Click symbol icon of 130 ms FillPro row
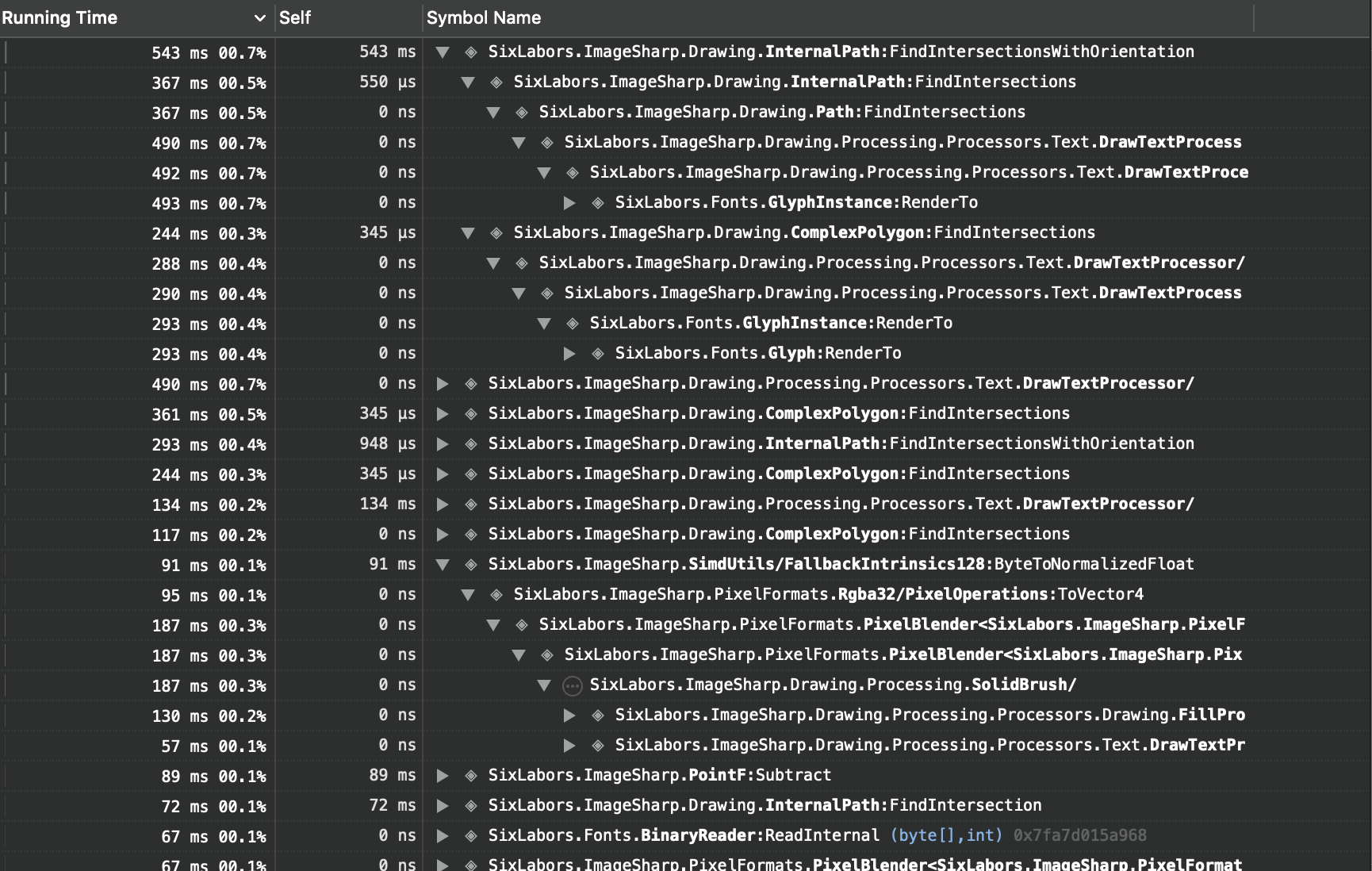This screenshot has height=871, width=1372. [598, 716]
